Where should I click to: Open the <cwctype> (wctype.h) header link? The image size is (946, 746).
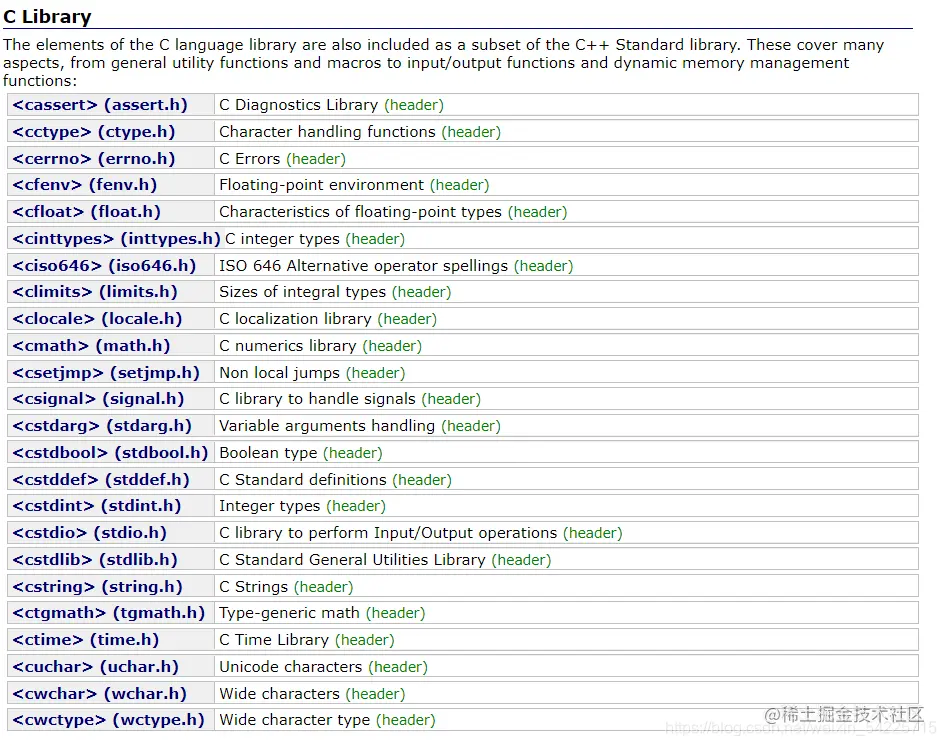click(x=109, y=720)
